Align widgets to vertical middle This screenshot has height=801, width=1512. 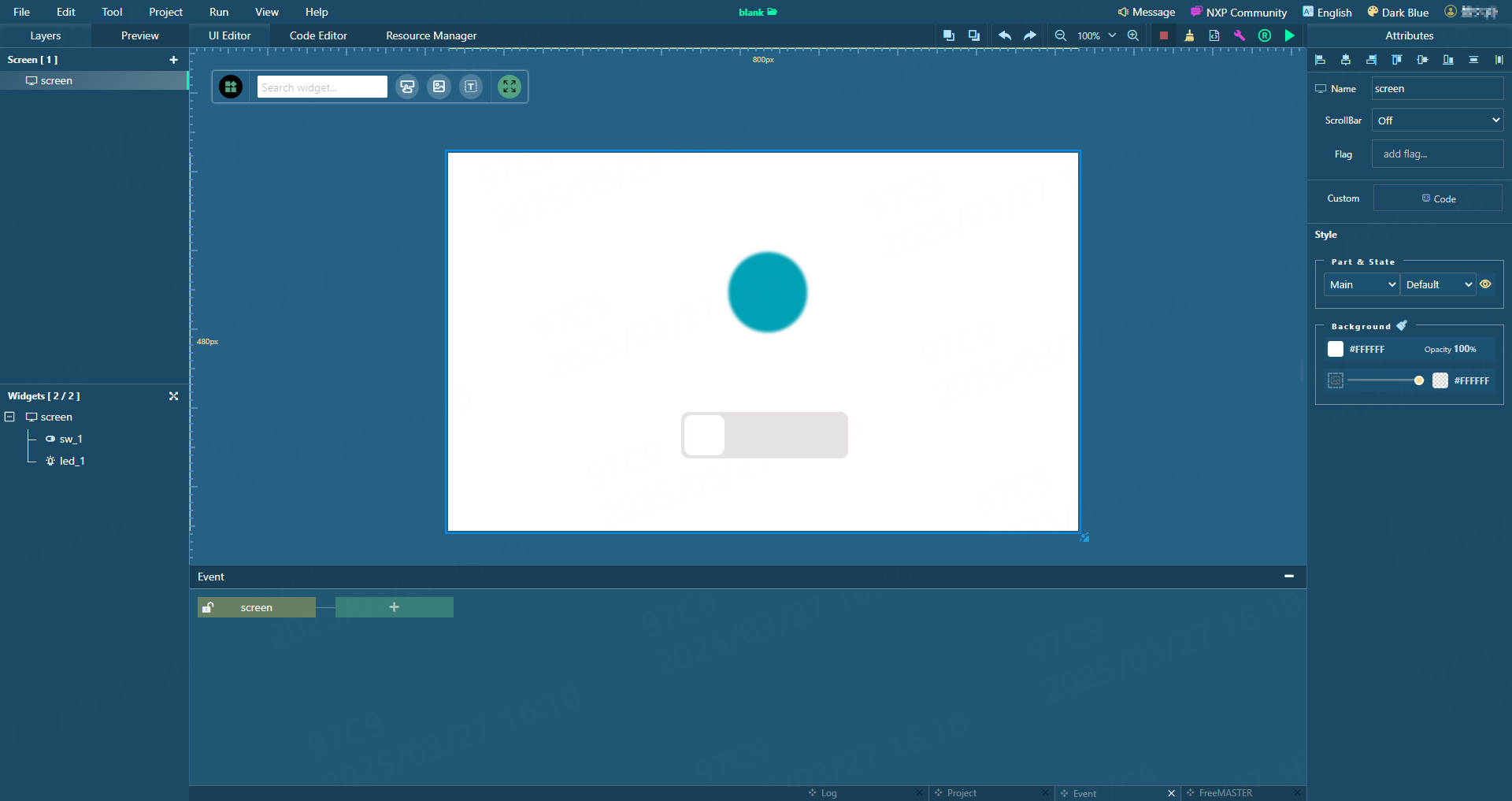point(1422,60)
